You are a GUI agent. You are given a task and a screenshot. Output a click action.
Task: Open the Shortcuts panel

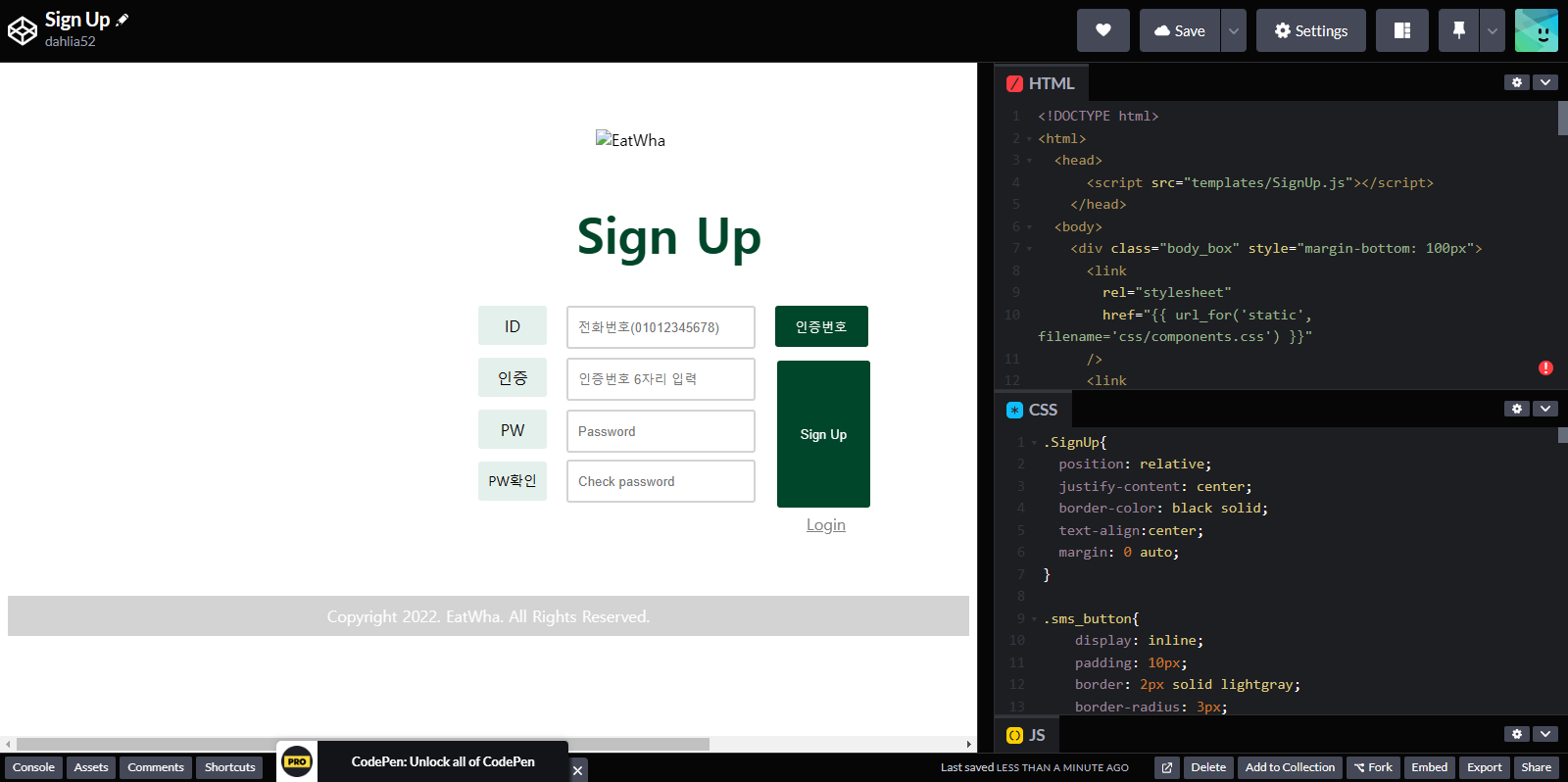point(230,767)
